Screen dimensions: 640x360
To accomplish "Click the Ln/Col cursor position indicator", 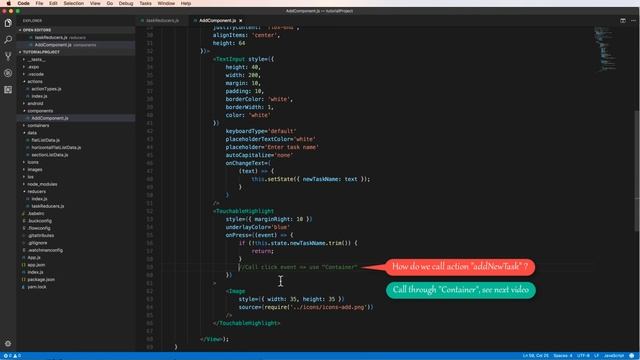I will click(536, 356).
